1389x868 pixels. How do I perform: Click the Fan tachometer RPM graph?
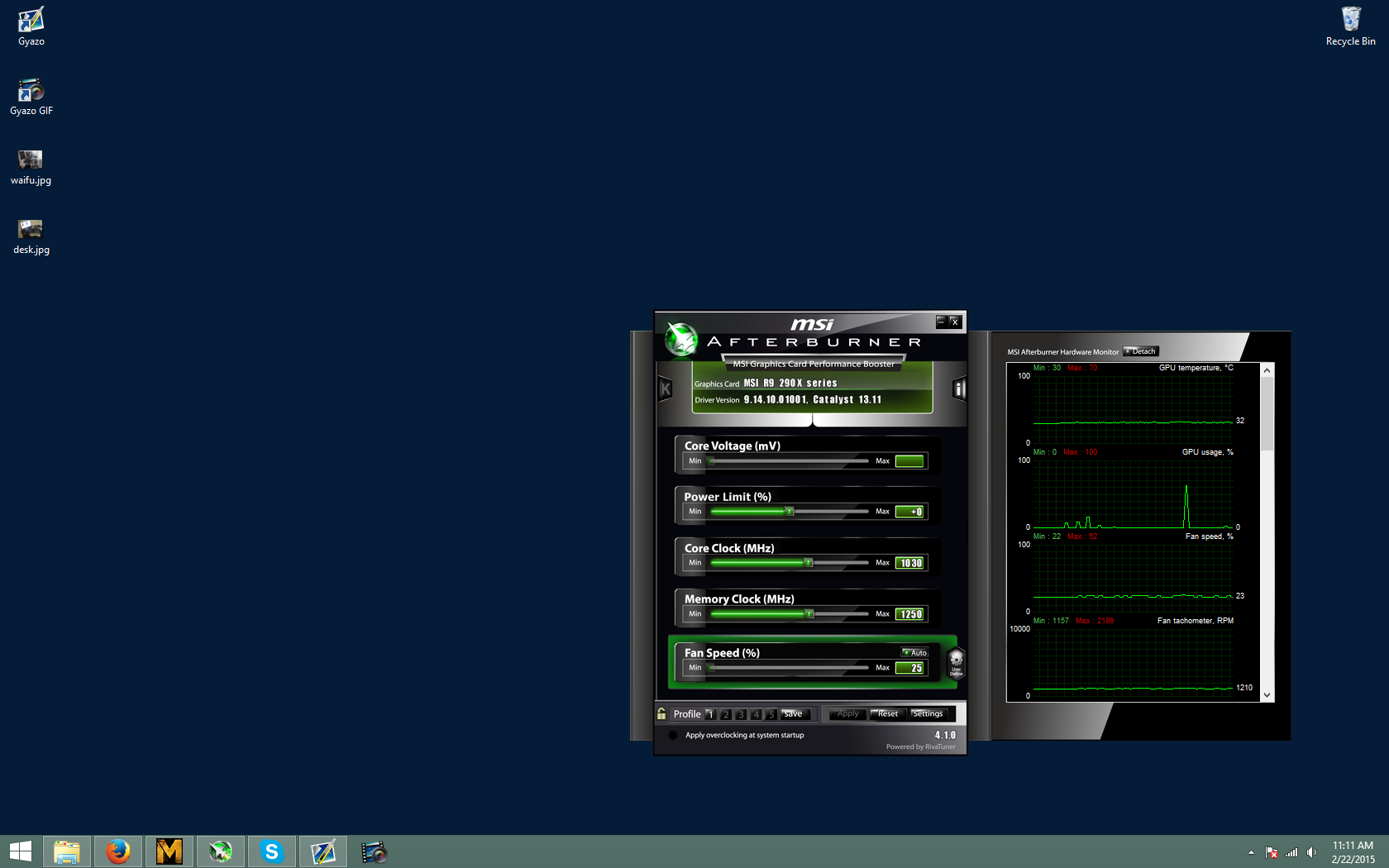click(x=1133, y=662)
